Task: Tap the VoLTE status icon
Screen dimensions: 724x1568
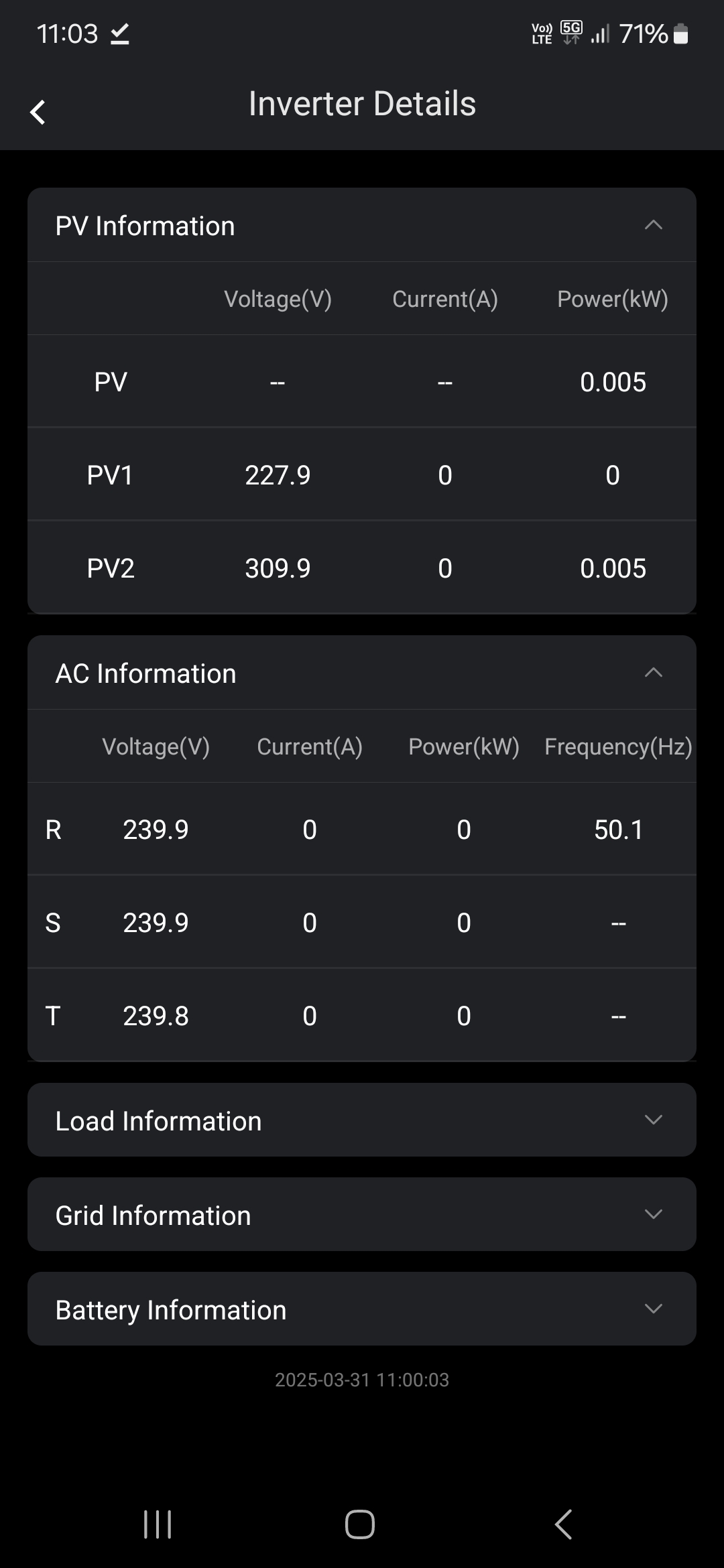Action: click(x=542, y=34)
